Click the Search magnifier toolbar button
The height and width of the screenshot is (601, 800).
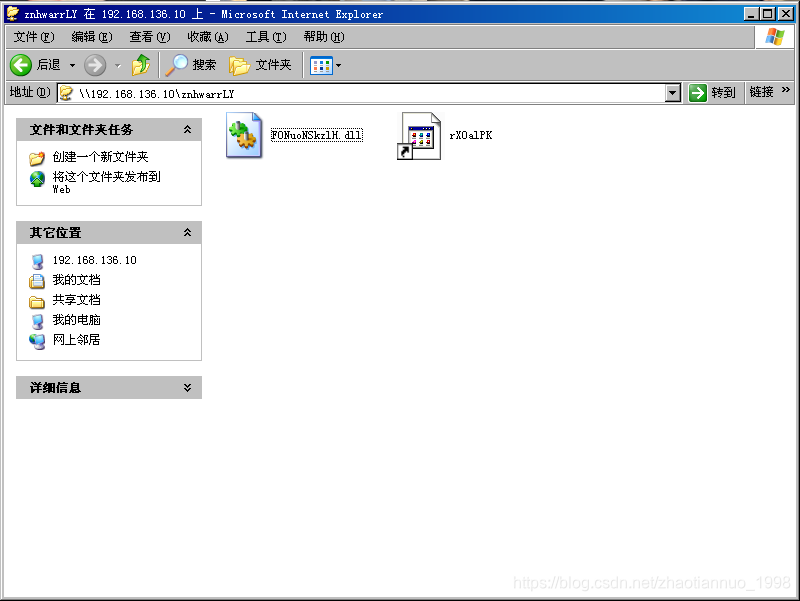(x=191, y=65)
